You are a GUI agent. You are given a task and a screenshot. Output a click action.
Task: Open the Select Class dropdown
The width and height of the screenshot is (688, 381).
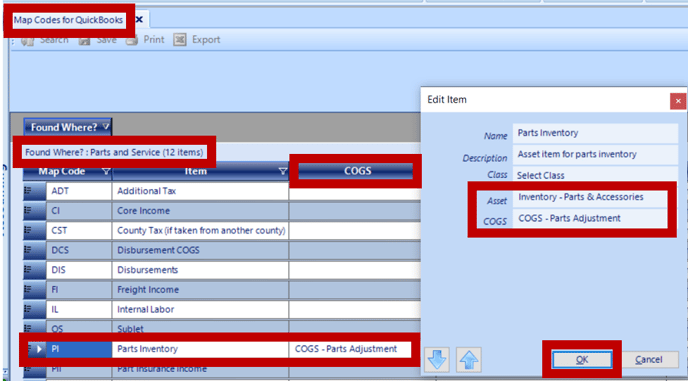pos(595,175)
